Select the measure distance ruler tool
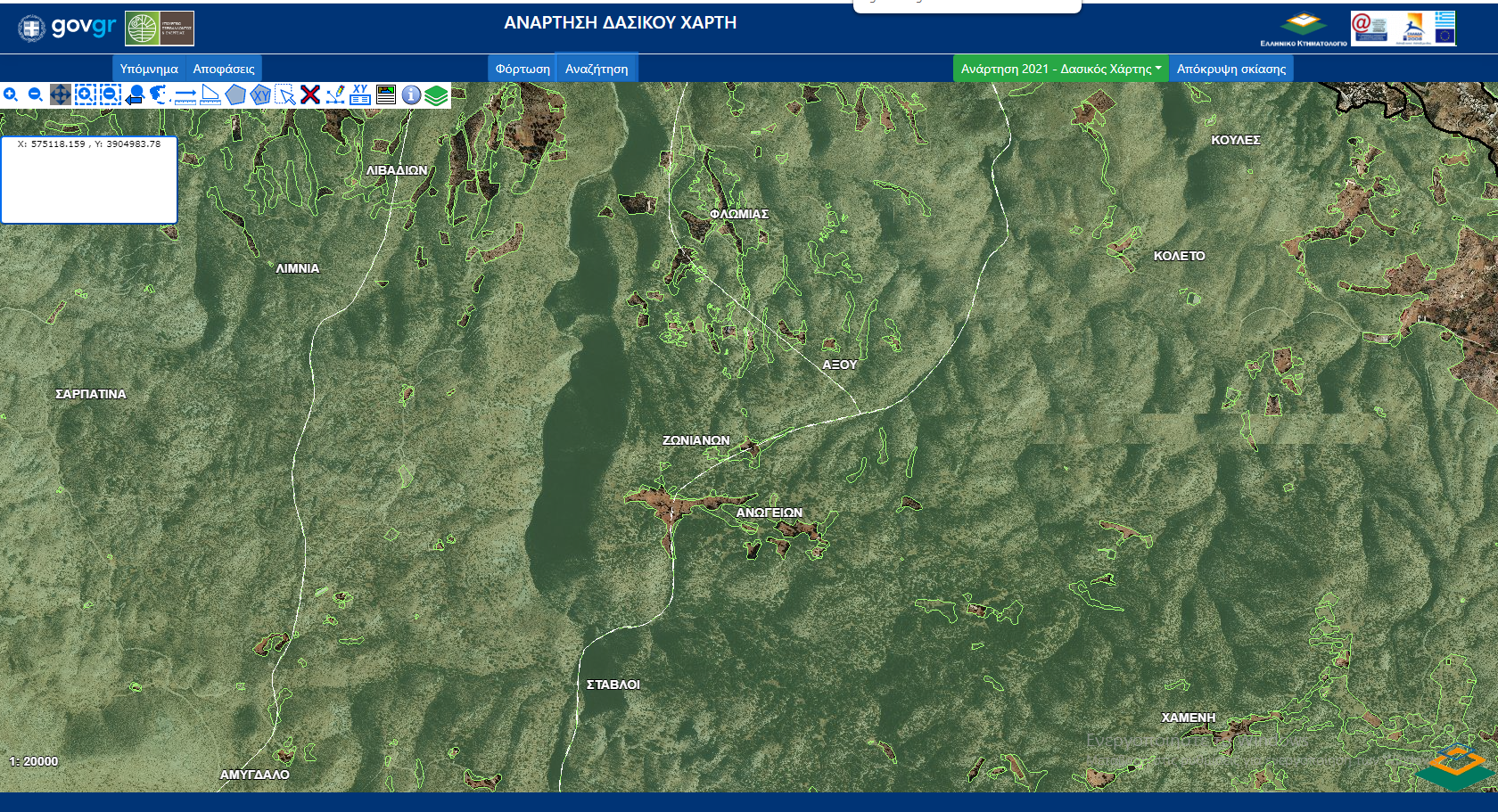Image resolution: width=1498 pixels, height=812 pixels. pos(185,94)
